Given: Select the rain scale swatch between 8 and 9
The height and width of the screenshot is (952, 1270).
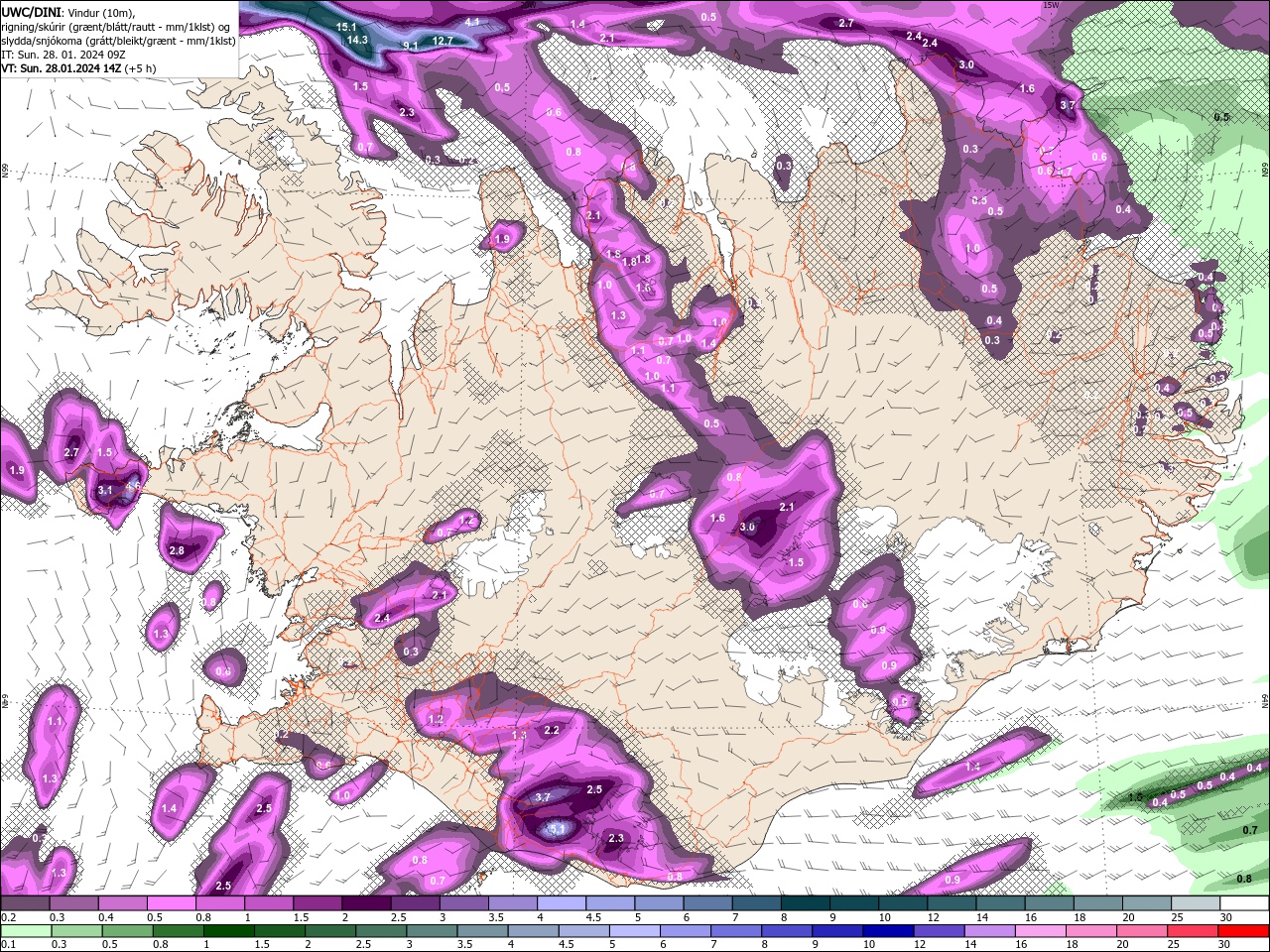Looking at the screenshot, I should tap(789, 931).
